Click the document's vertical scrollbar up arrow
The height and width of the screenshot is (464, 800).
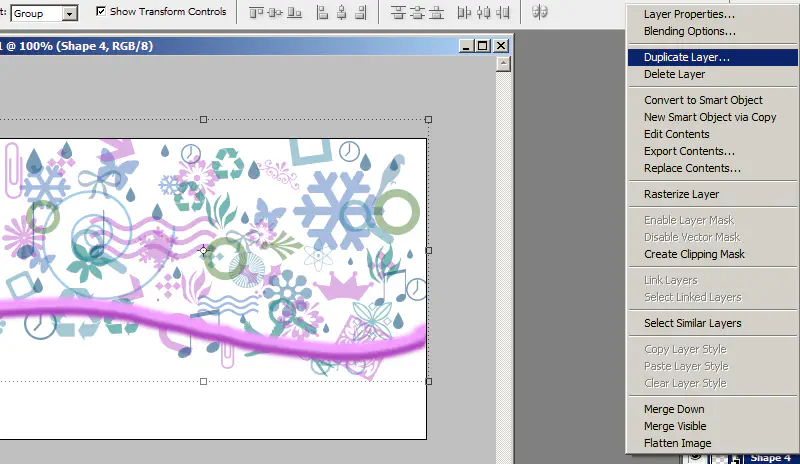point(502,64)
